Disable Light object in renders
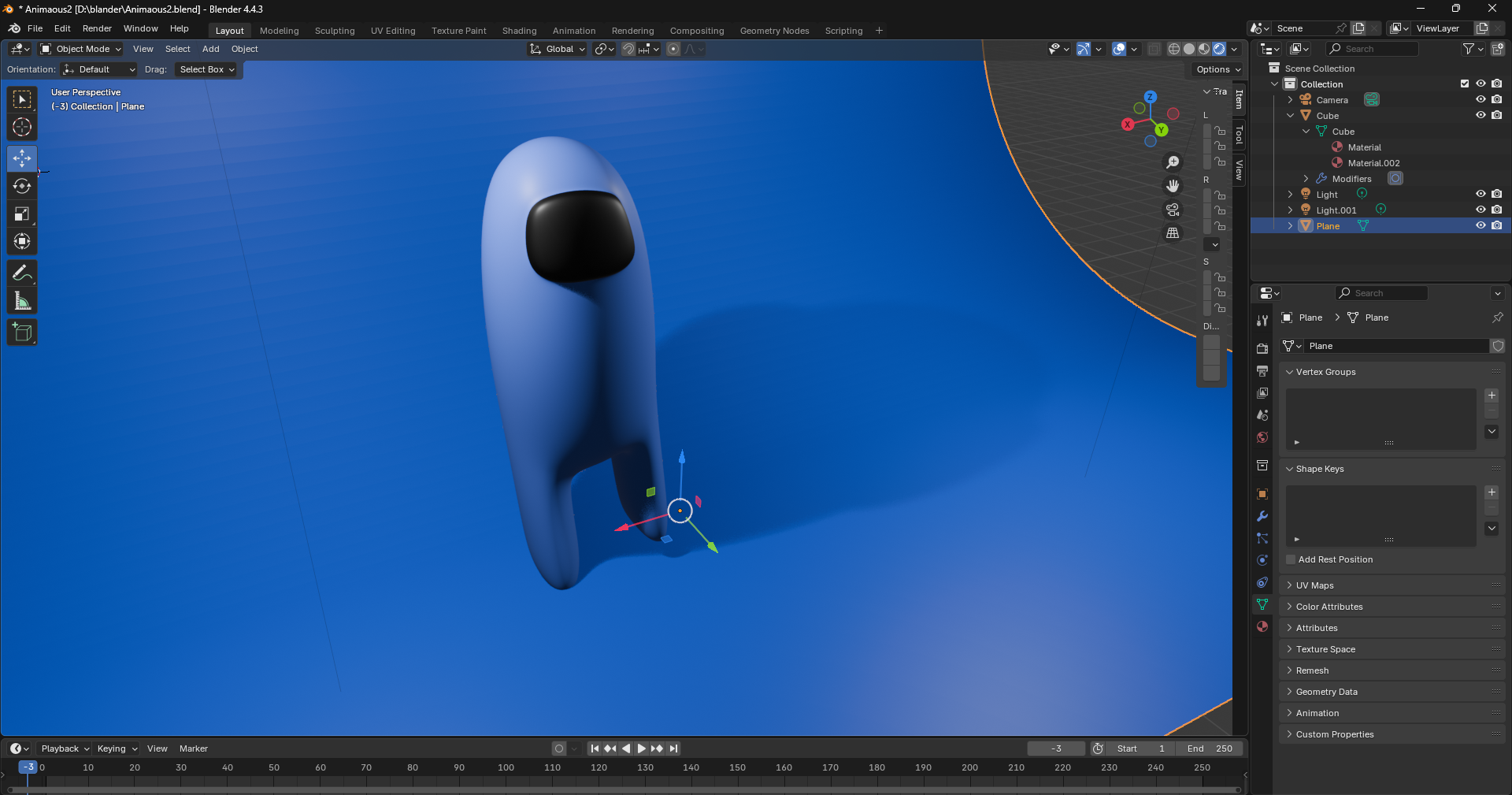Image resolution: width=1512 pixels, height=795 pixels. [1496, 194]
